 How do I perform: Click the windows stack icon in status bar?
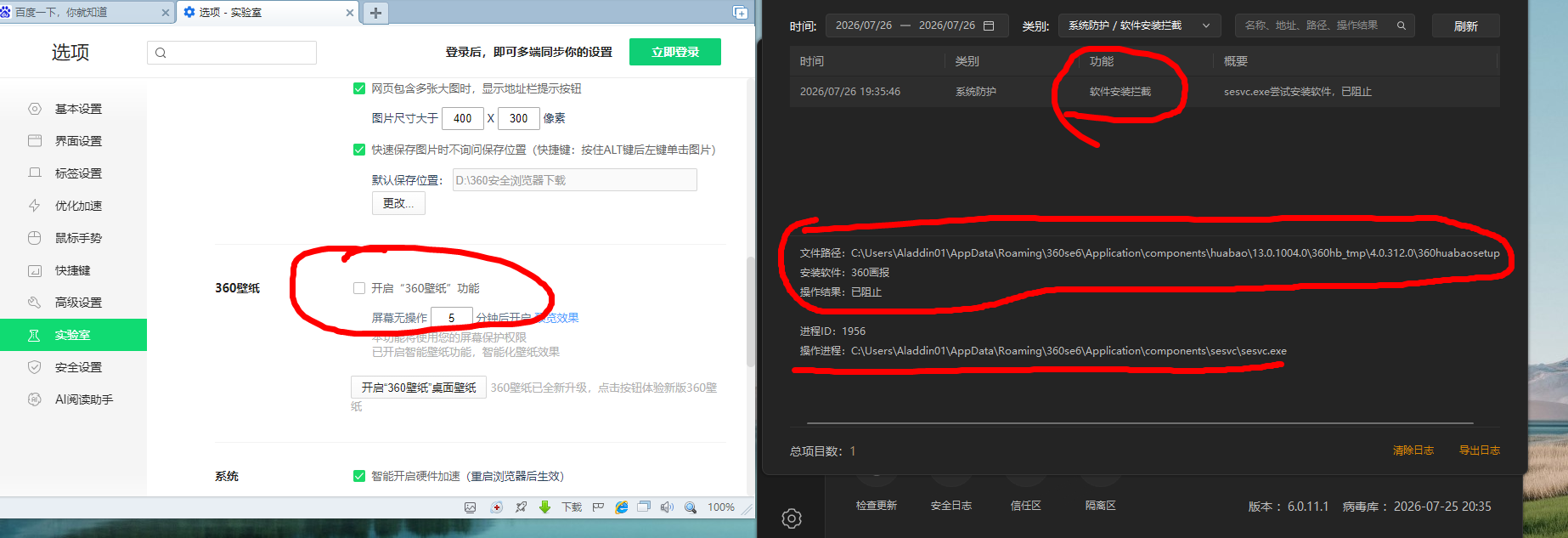(644, 507)
